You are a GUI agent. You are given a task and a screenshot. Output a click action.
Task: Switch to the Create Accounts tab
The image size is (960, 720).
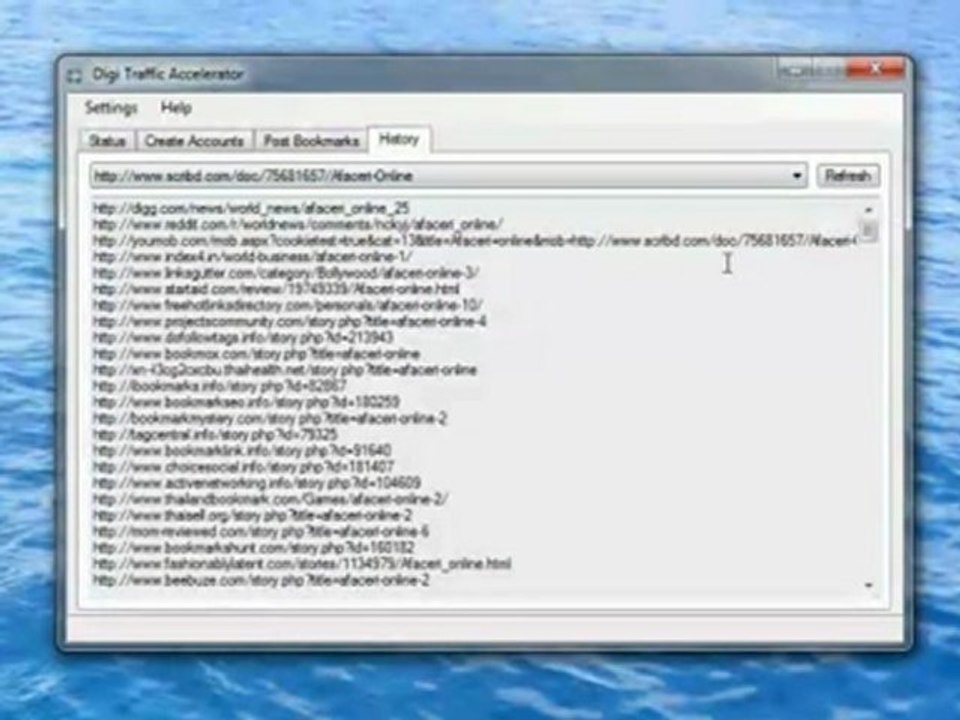(194, 141)
